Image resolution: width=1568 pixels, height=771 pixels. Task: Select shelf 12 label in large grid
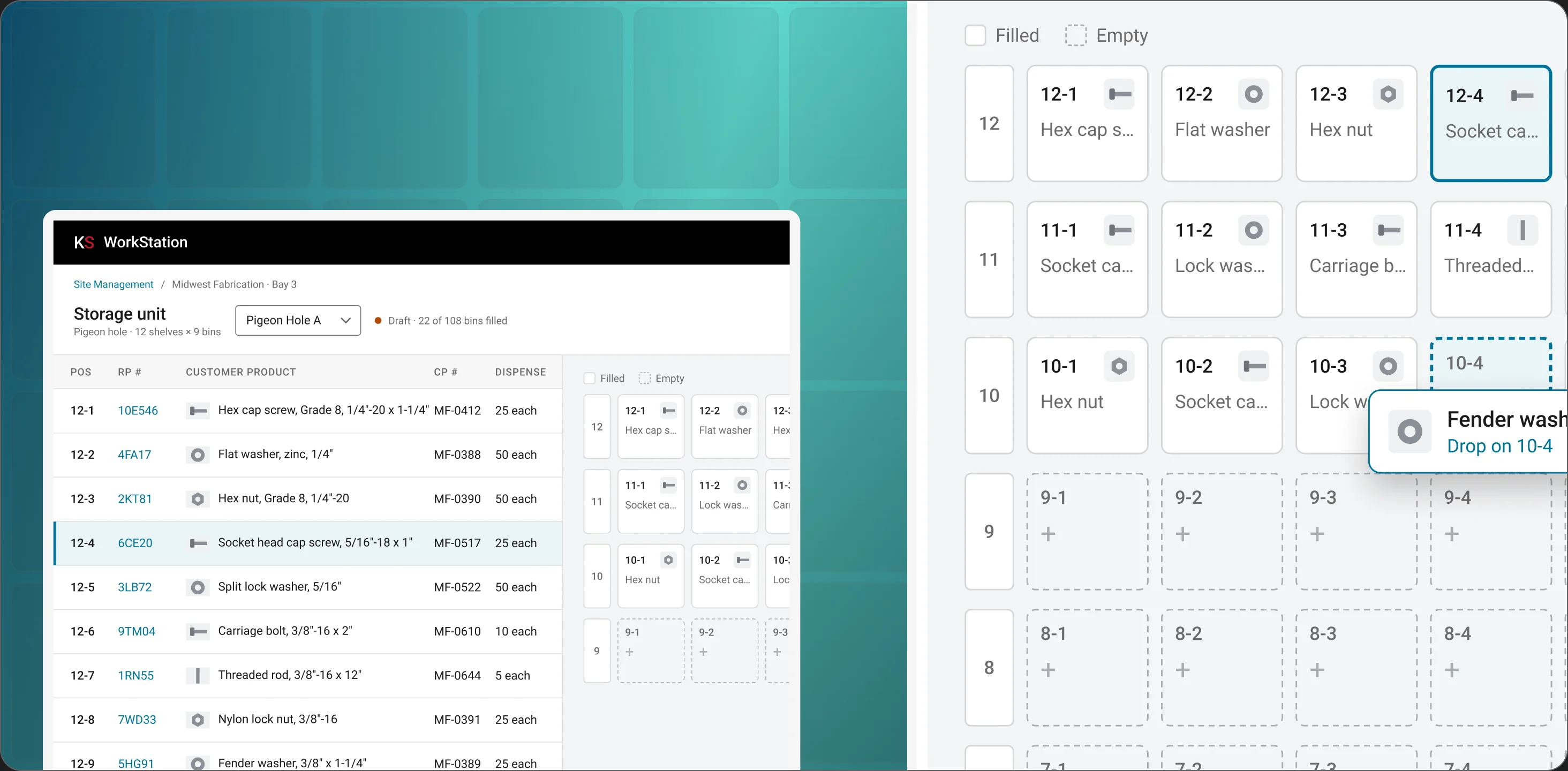[x=989, y=124]
